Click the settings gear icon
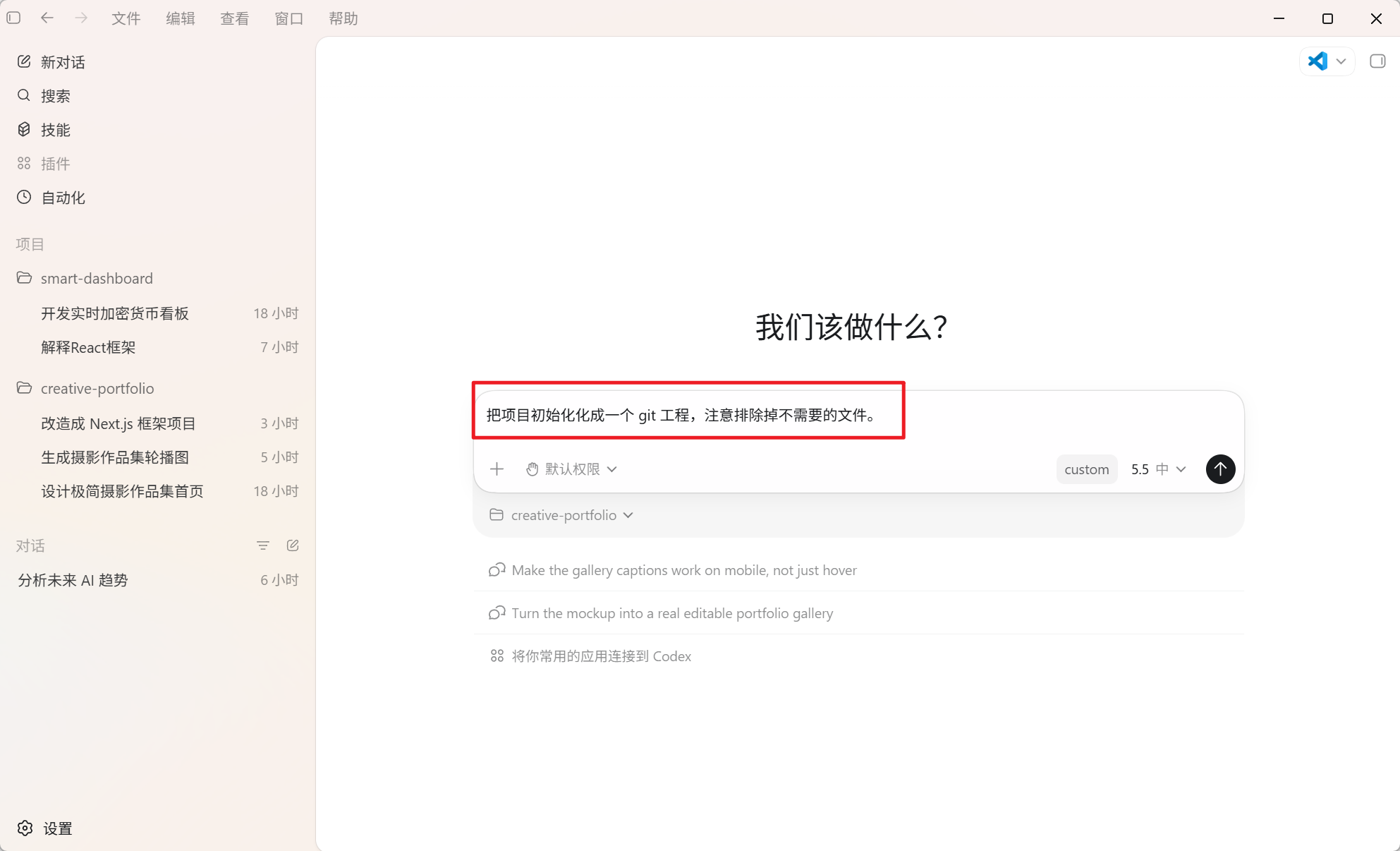The width and height of the screenshot is (1400, 851). [25, 828]
